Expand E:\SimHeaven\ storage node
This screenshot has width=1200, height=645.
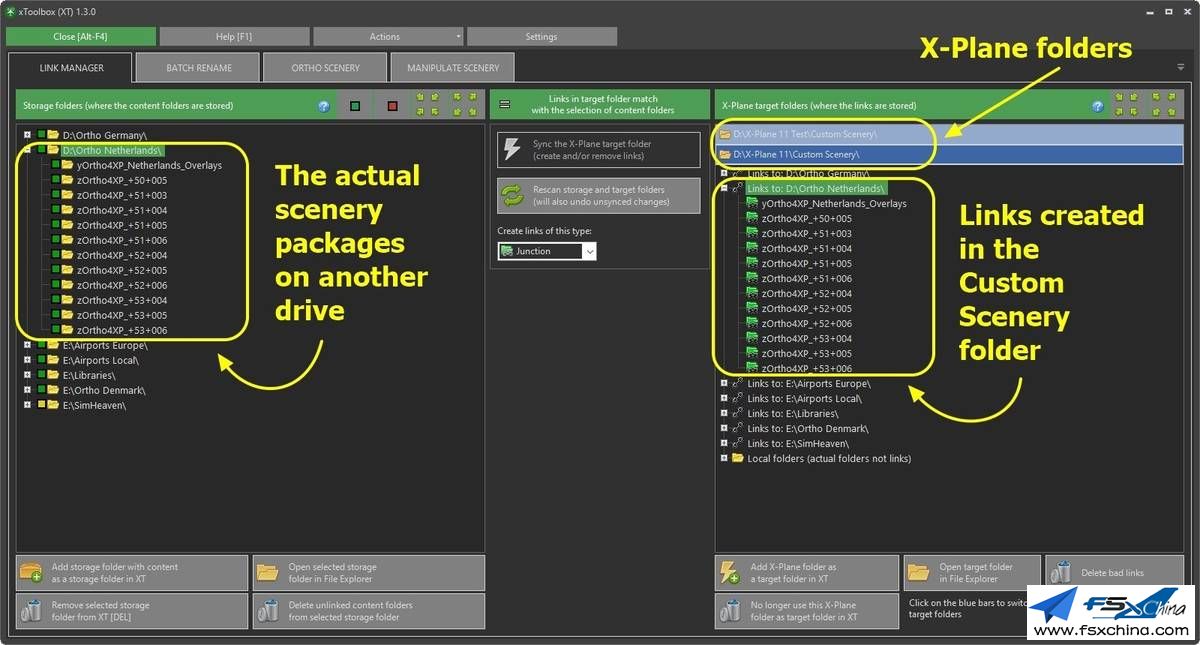[27, 405]
